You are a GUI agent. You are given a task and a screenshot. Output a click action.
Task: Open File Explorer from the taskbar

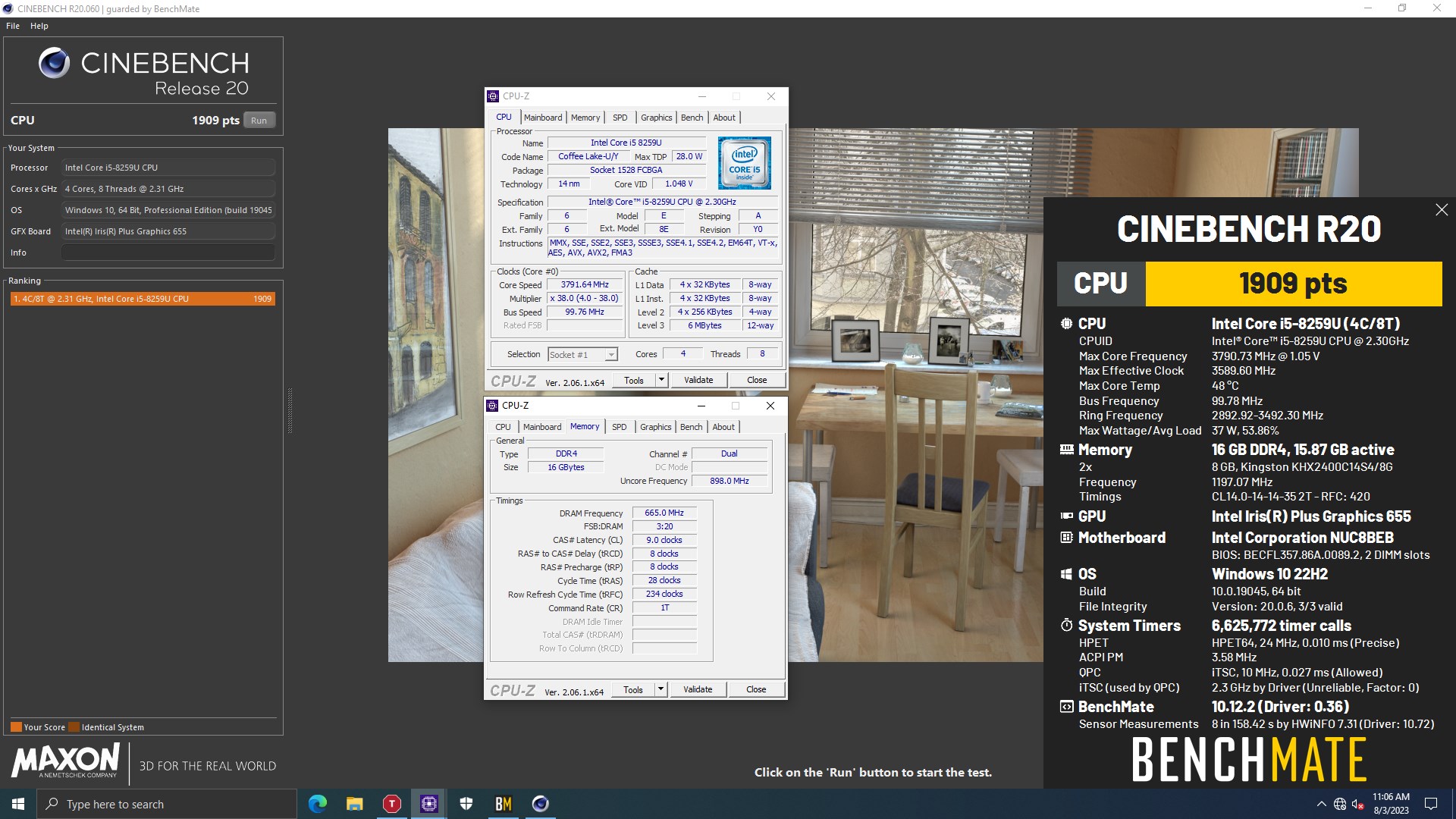click(355, 804)
